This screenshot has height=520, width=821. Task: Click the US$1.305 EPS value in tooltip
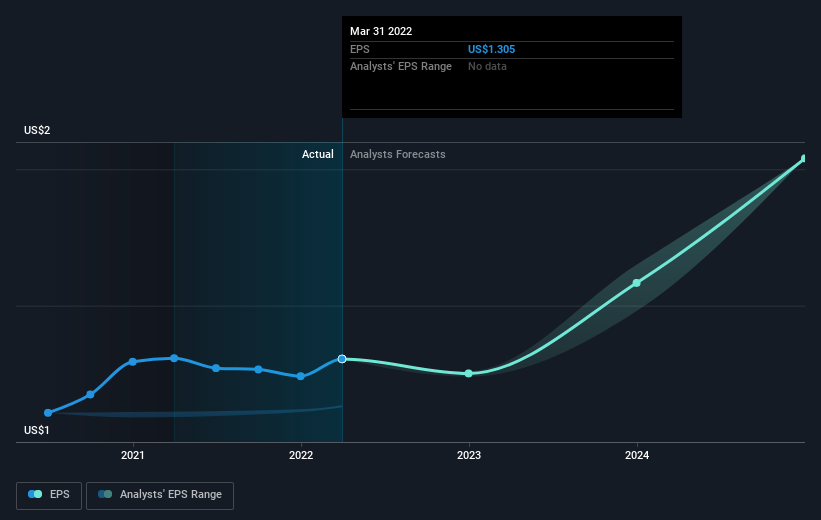coord(491,49)
